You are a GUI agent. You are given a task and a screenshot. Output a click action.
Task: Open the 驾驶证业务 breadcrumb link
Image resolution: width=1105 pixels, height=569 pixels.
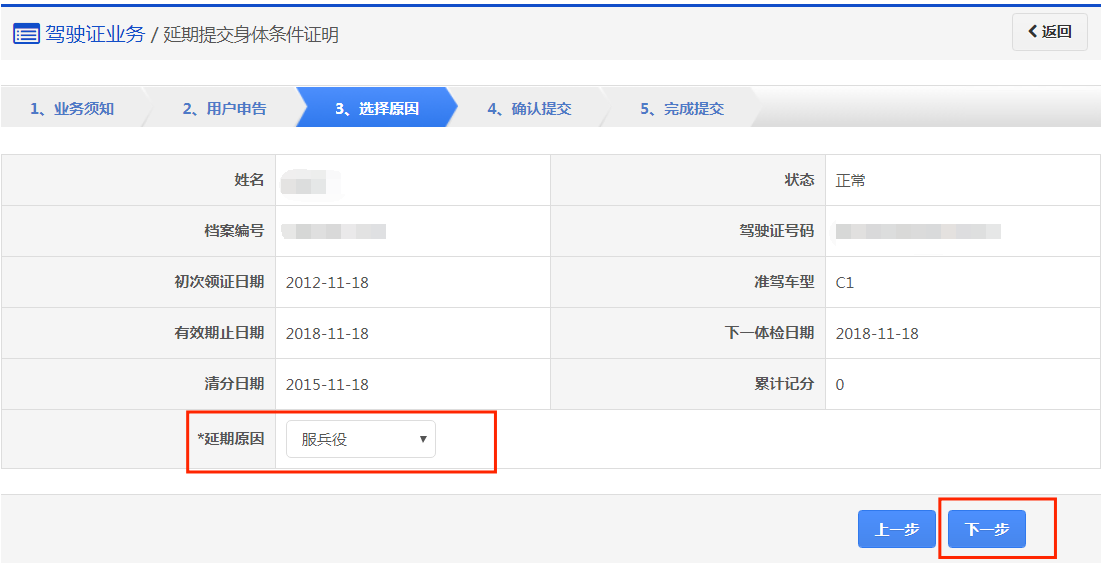[95, 34]
